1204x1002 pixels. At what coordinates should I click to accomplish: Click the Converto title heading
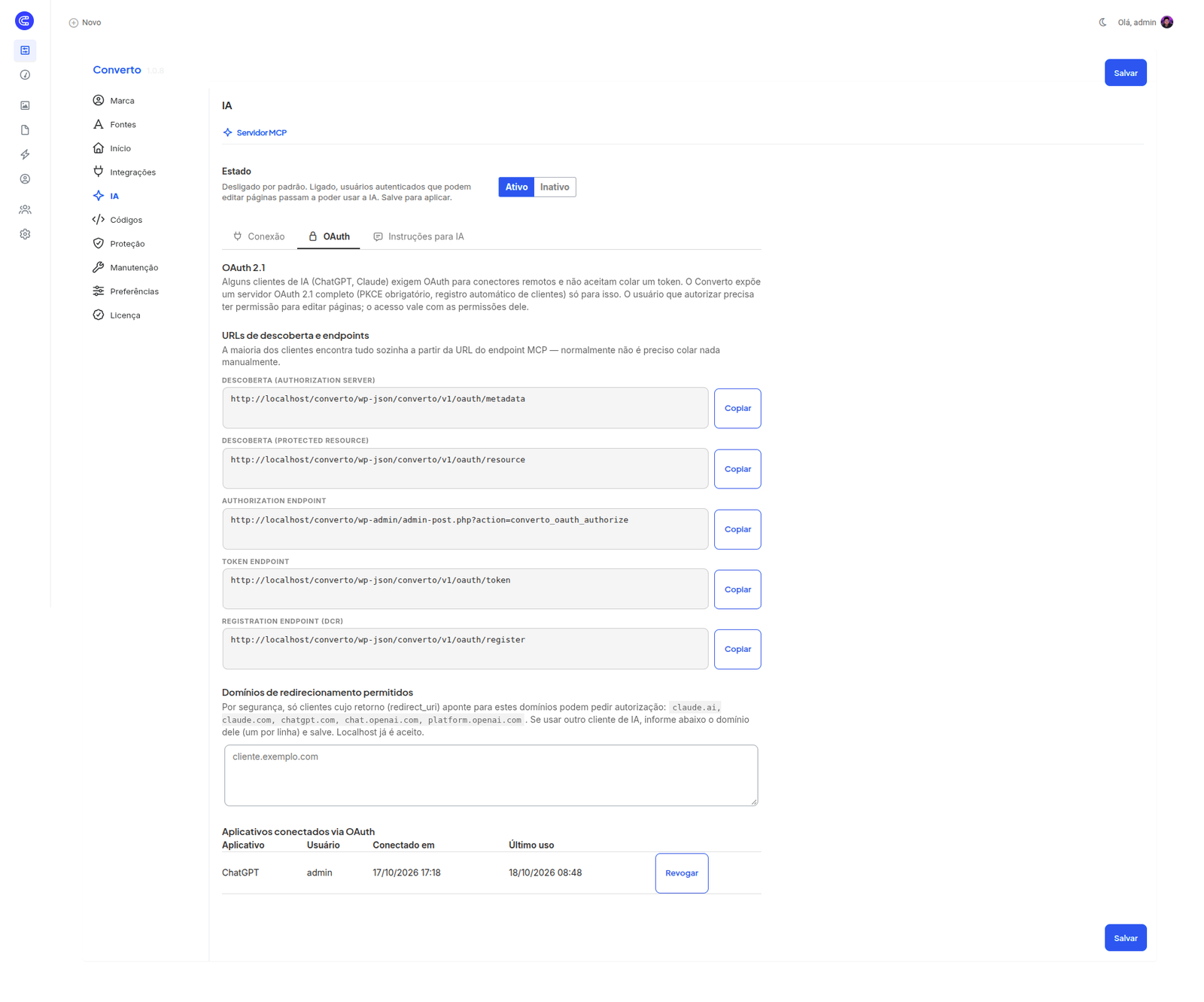point(117,70)
